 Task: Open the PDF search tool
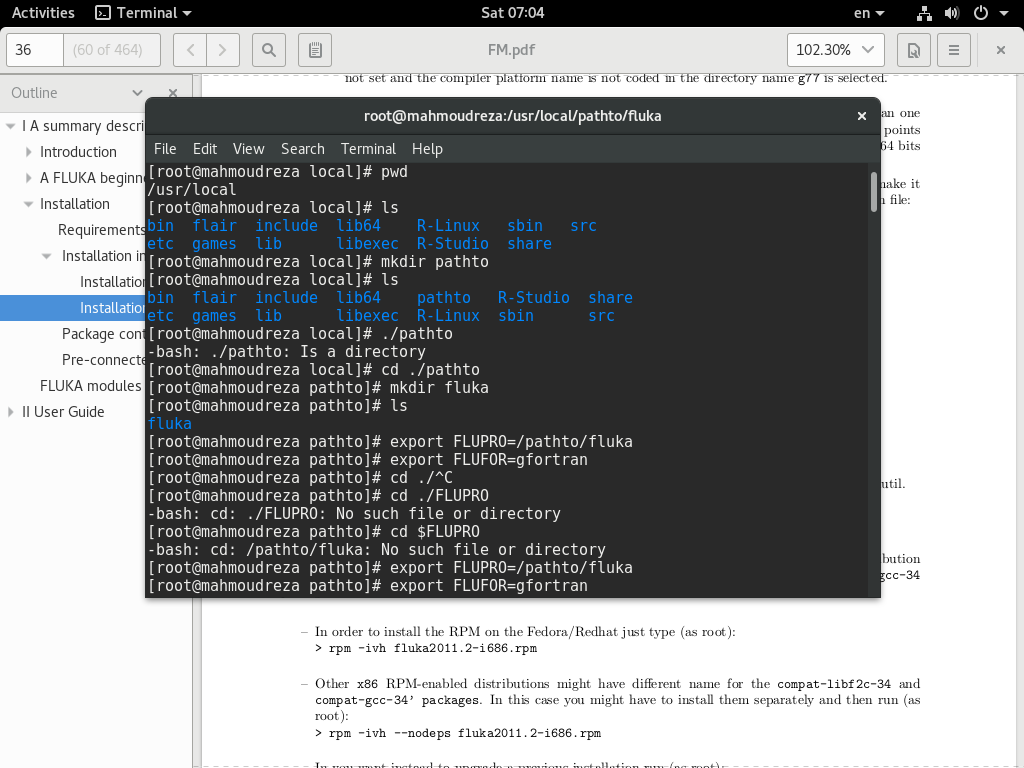[268, 50]
